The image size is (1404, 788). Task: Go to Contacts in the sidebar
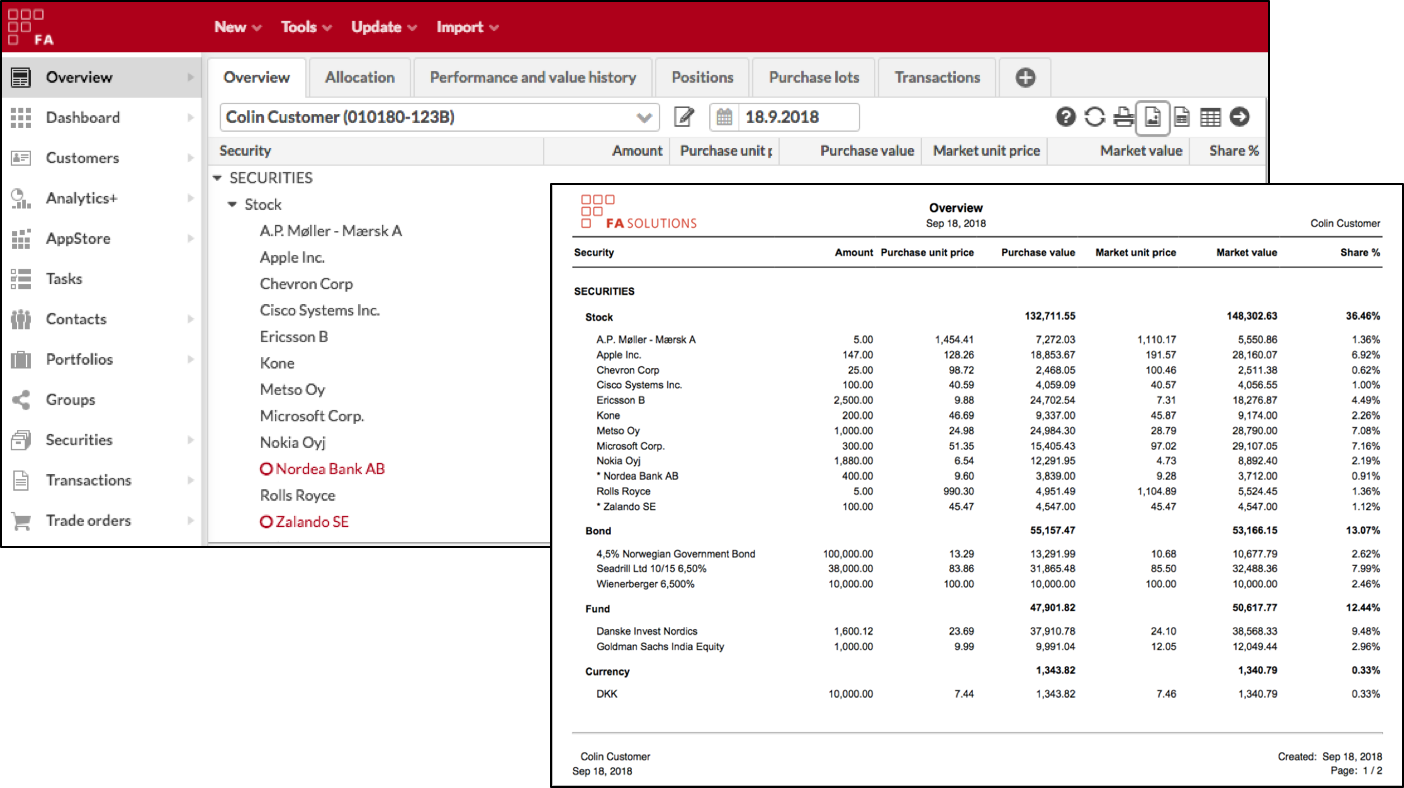(x=76, y=319)
